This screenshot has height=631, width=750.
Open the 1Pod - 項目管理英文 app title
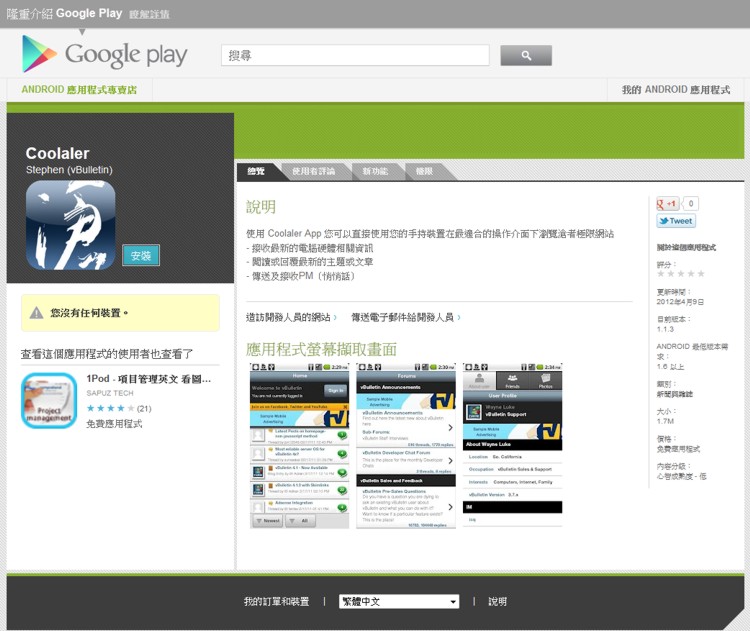point(149,379)
